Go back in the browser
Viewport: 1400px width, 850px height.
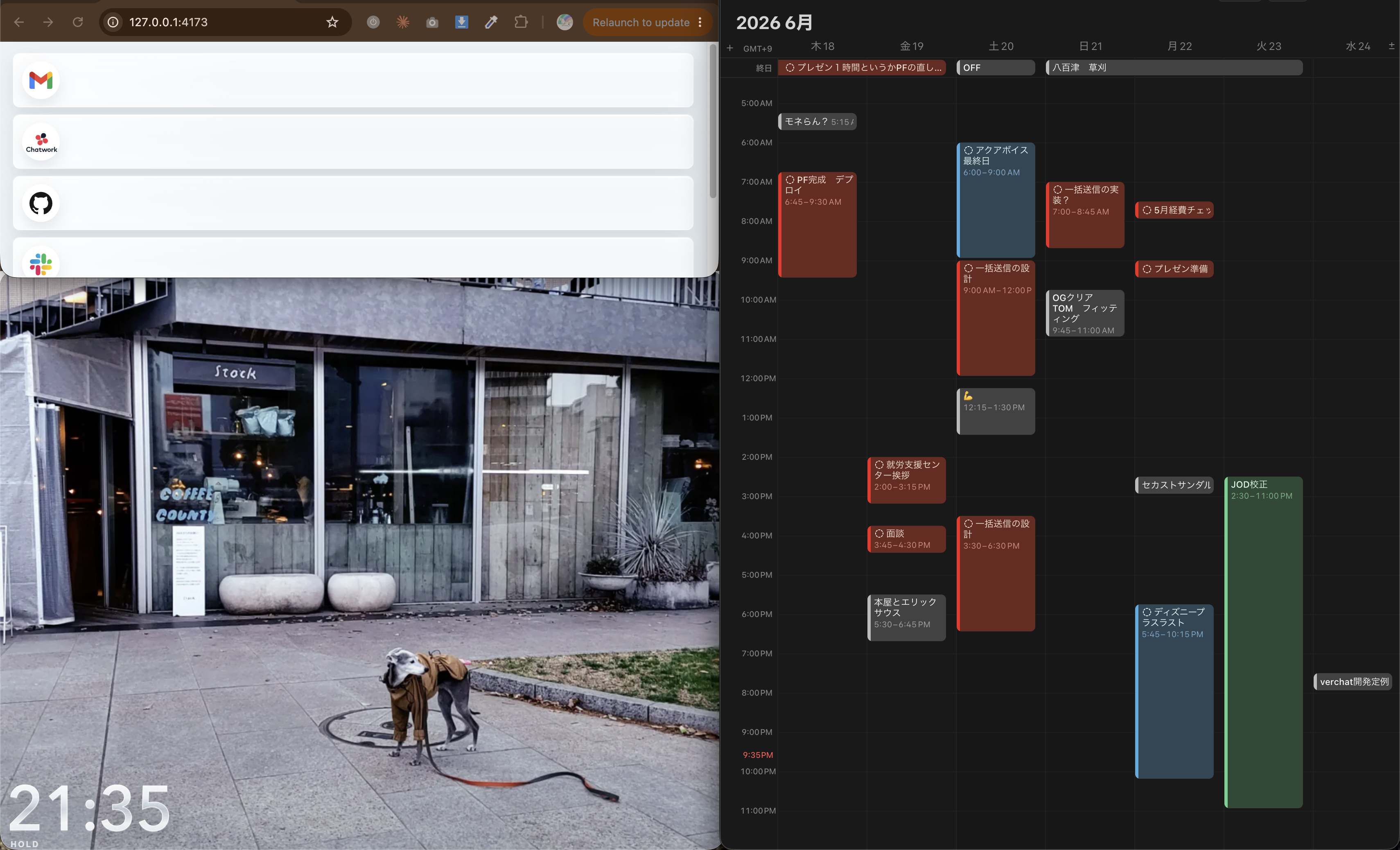19,22
